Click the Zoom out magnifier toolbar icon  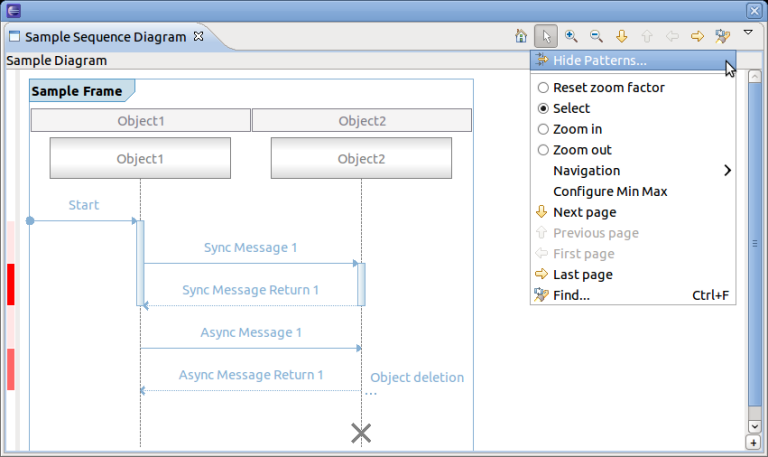596,37
